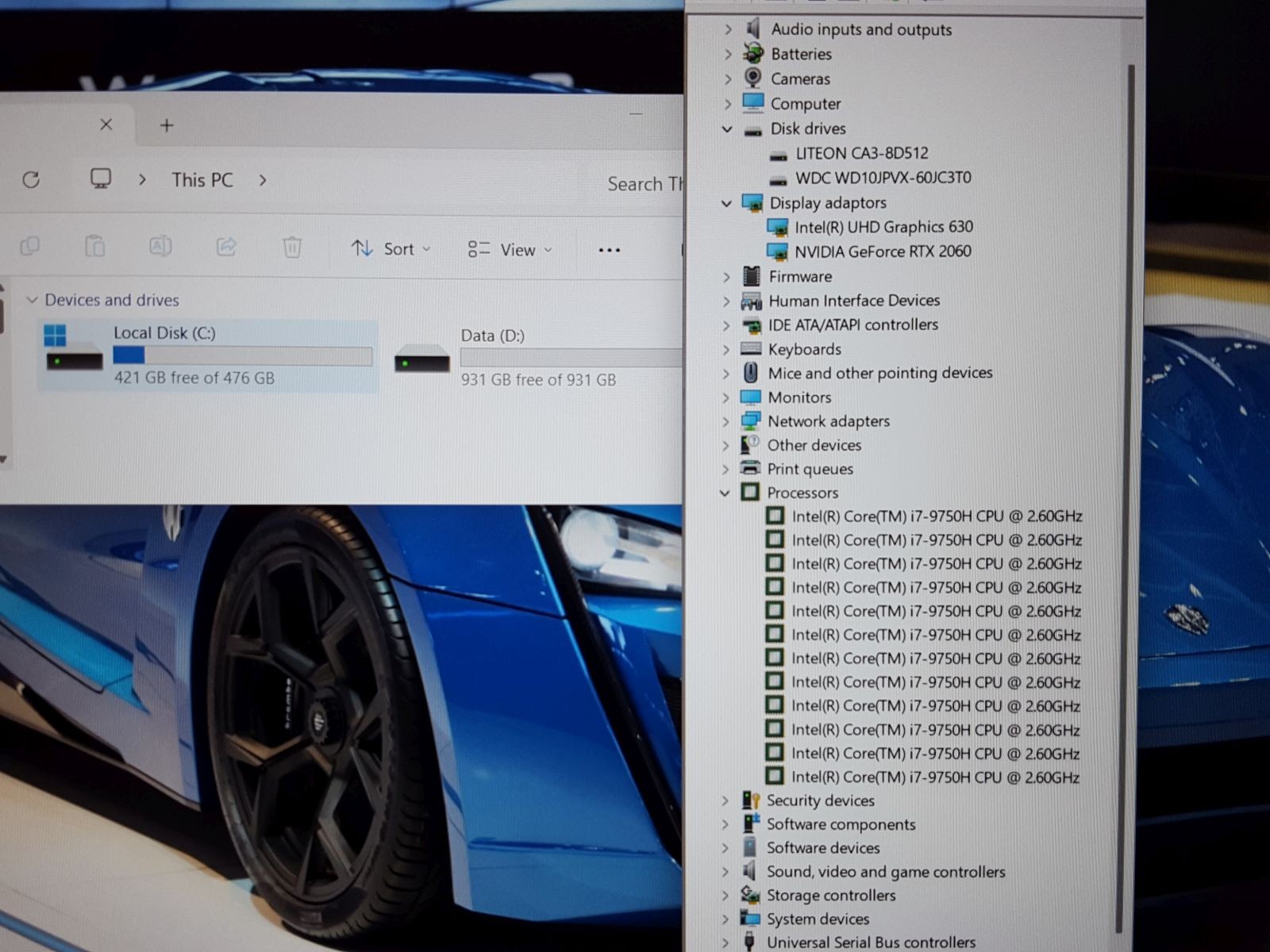Click the Refresh icon in File Explorer

[x=31, y=179]
